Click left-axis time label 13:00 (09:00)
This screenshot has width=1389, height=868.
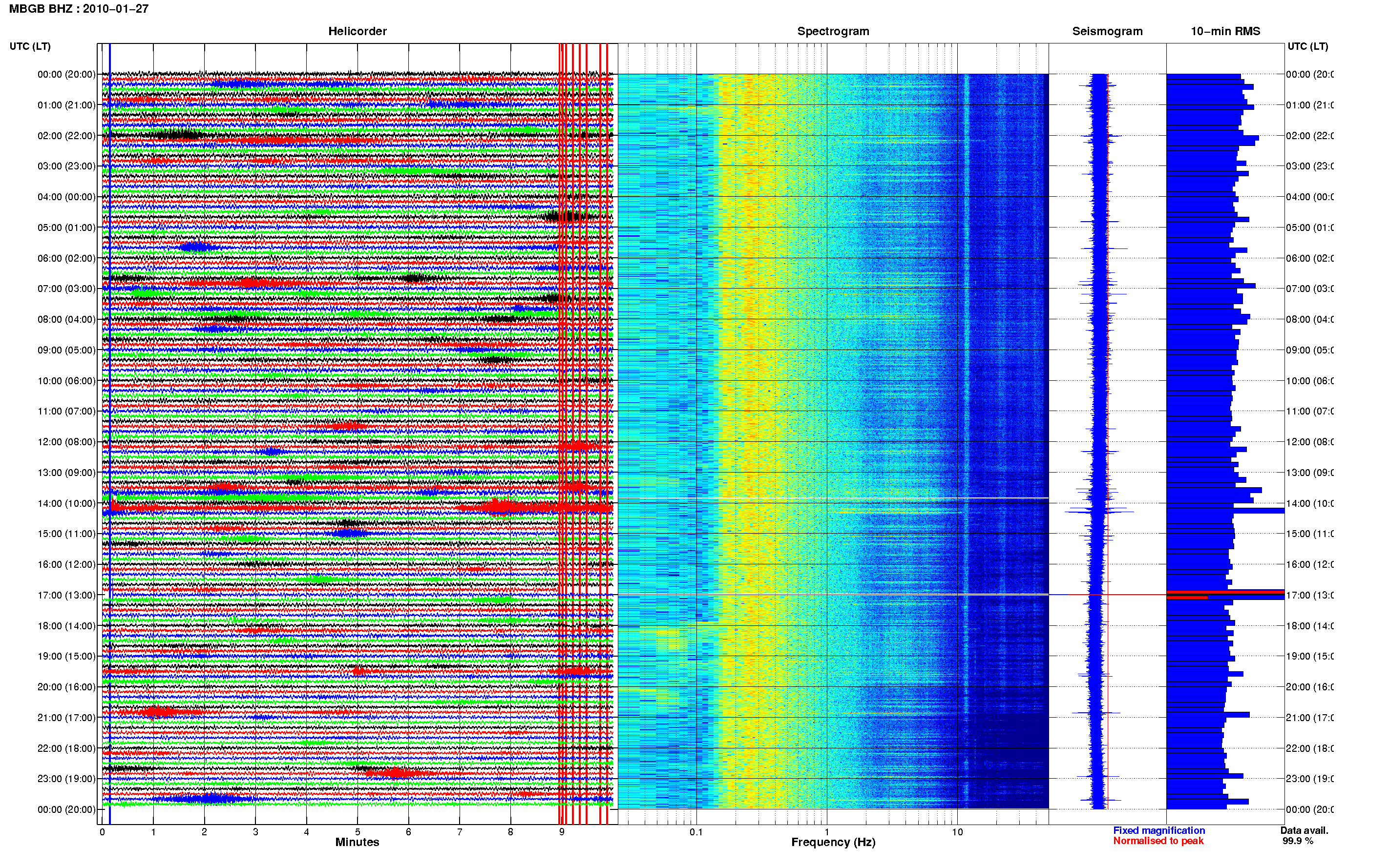pyautogui.click(x=66, y=473)
